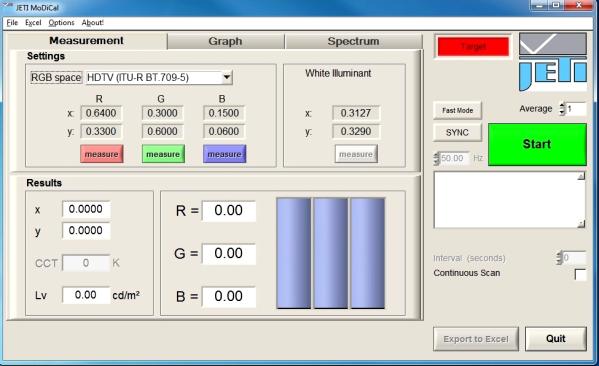Toggle Fast Mode button

pyautogui.click(x=457, y=110)
